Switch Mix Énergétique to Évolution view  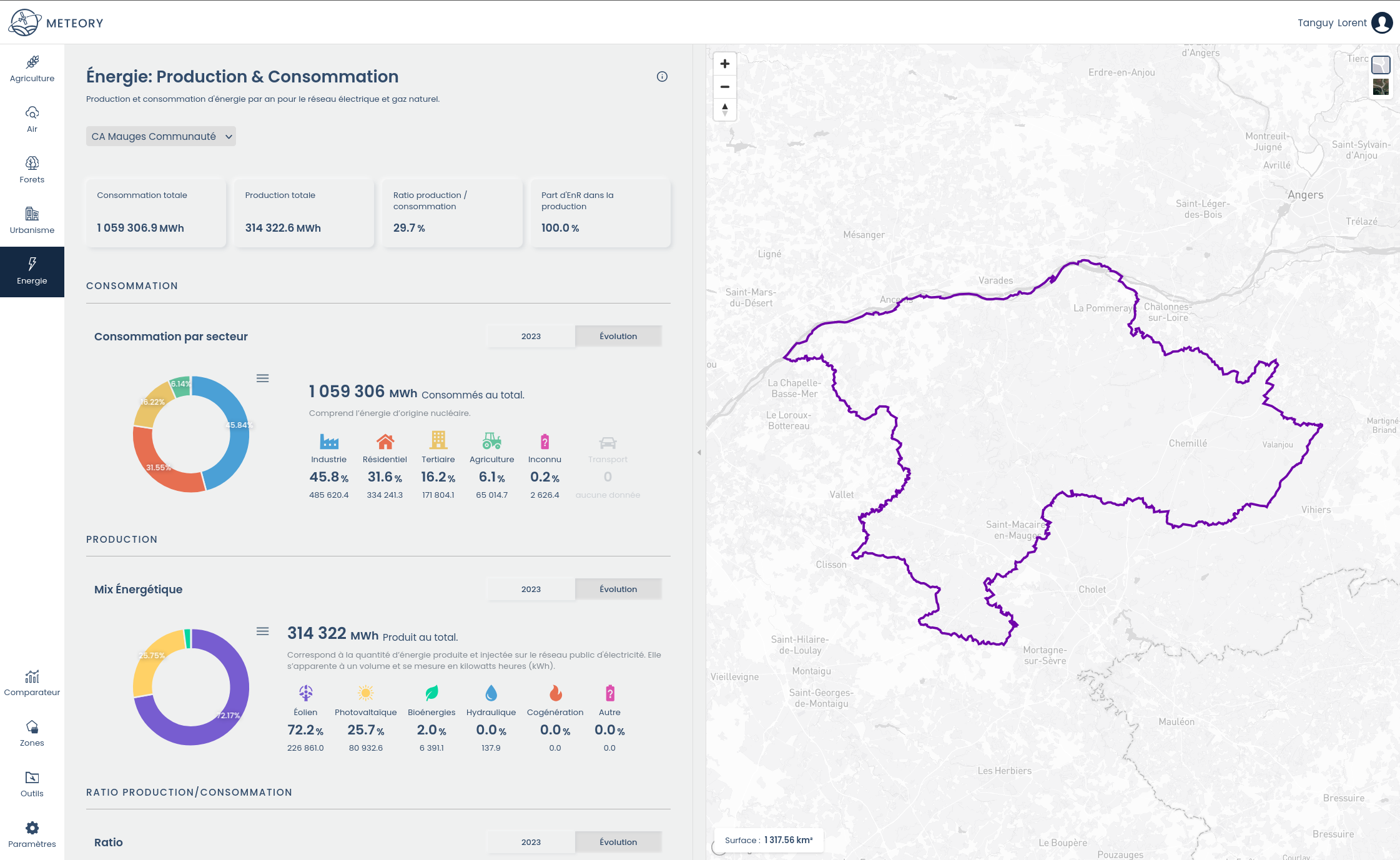(x=618, y=589)
